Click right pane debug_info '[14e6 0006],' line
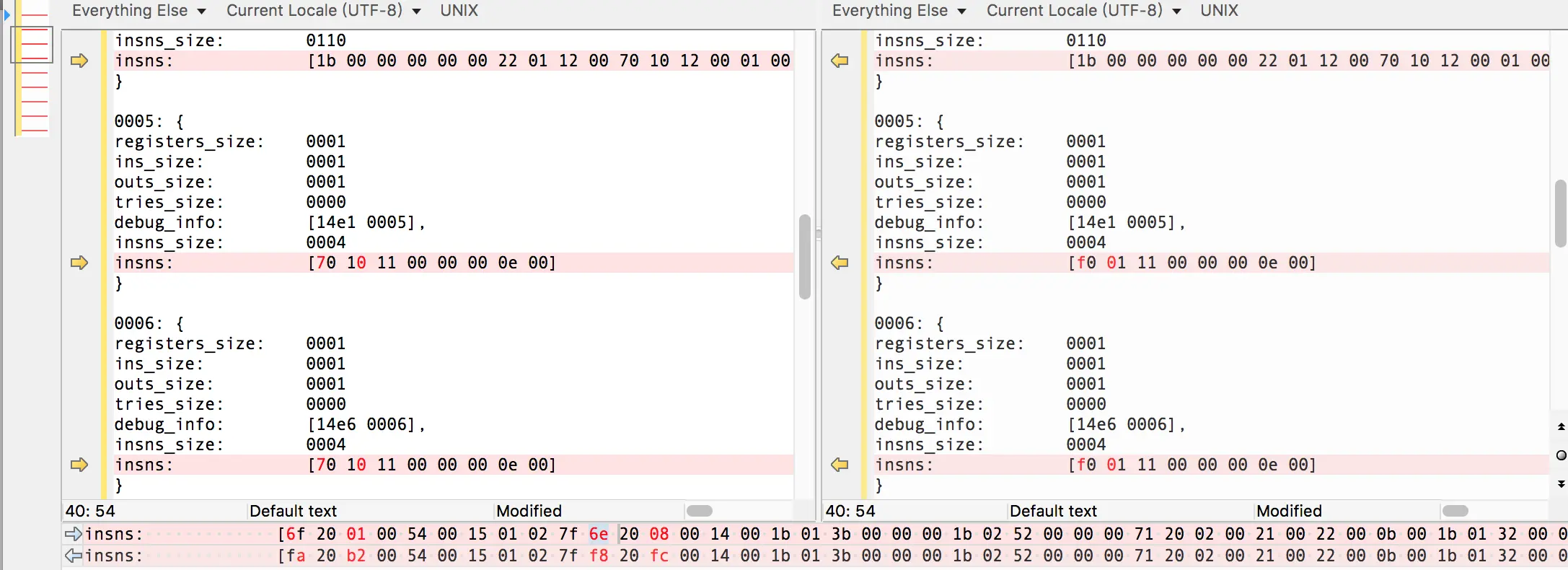Viewport: 1568px width, 570px height. [1030, 424]
